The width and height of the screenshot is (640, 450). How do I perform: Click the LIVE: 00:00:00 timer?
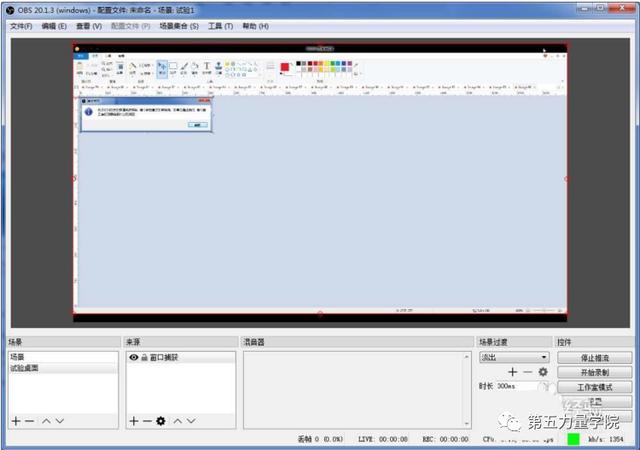[383, 439]
